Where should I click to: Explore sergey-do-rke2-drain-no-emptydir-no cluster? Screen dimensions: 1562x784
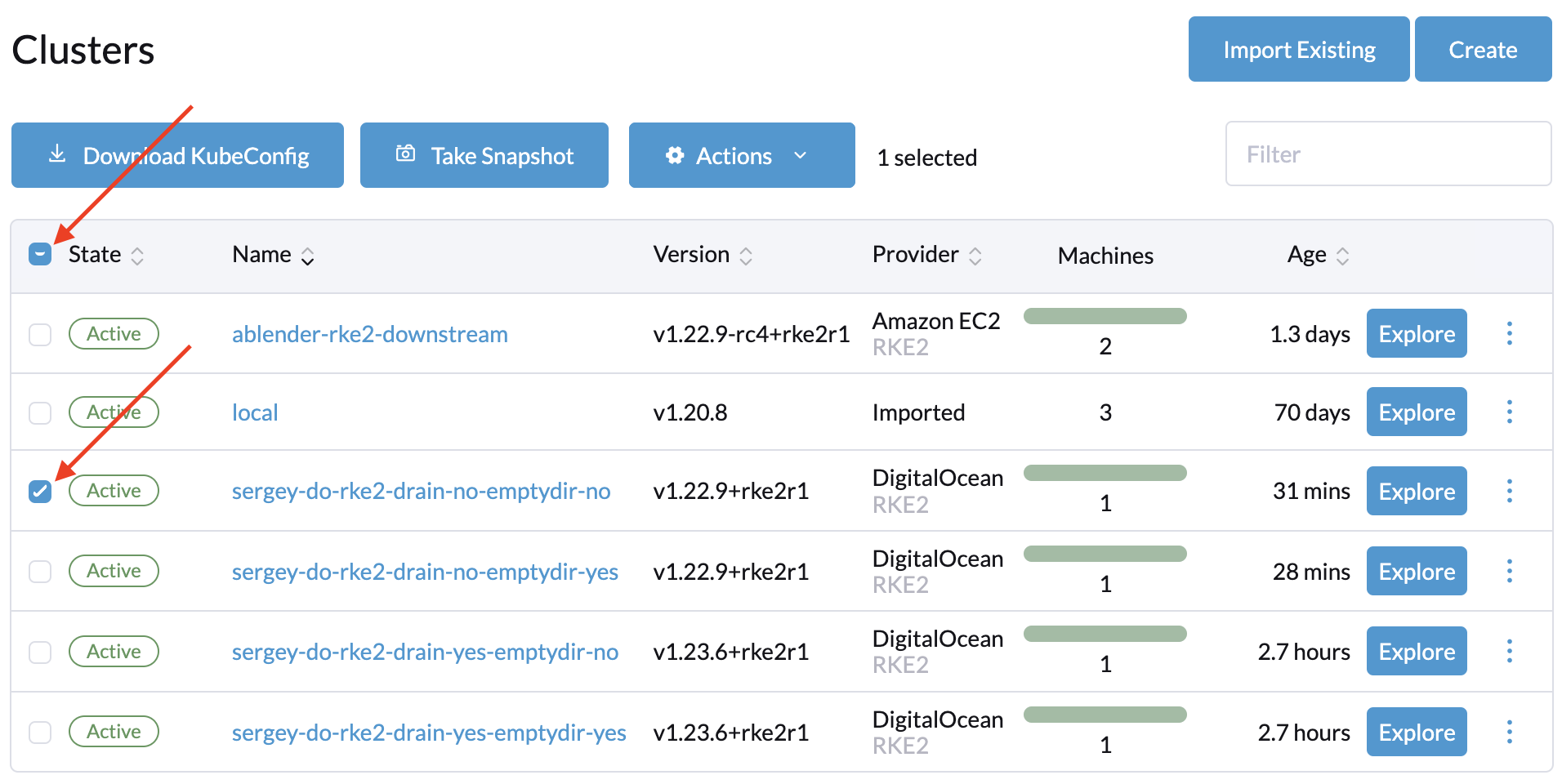1417,491
